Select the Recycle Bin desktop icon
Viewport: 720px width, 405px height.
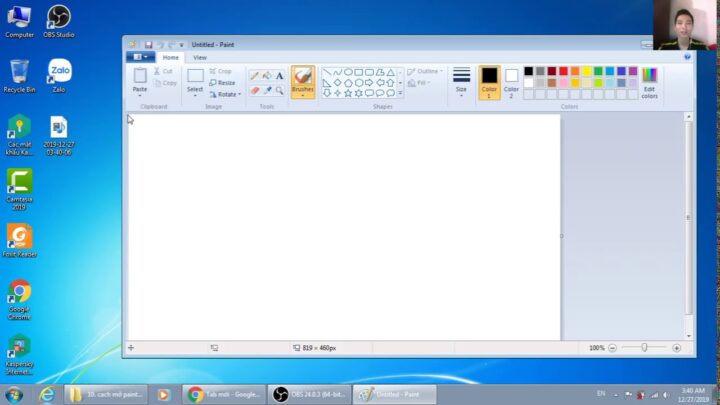coord(19,76)
